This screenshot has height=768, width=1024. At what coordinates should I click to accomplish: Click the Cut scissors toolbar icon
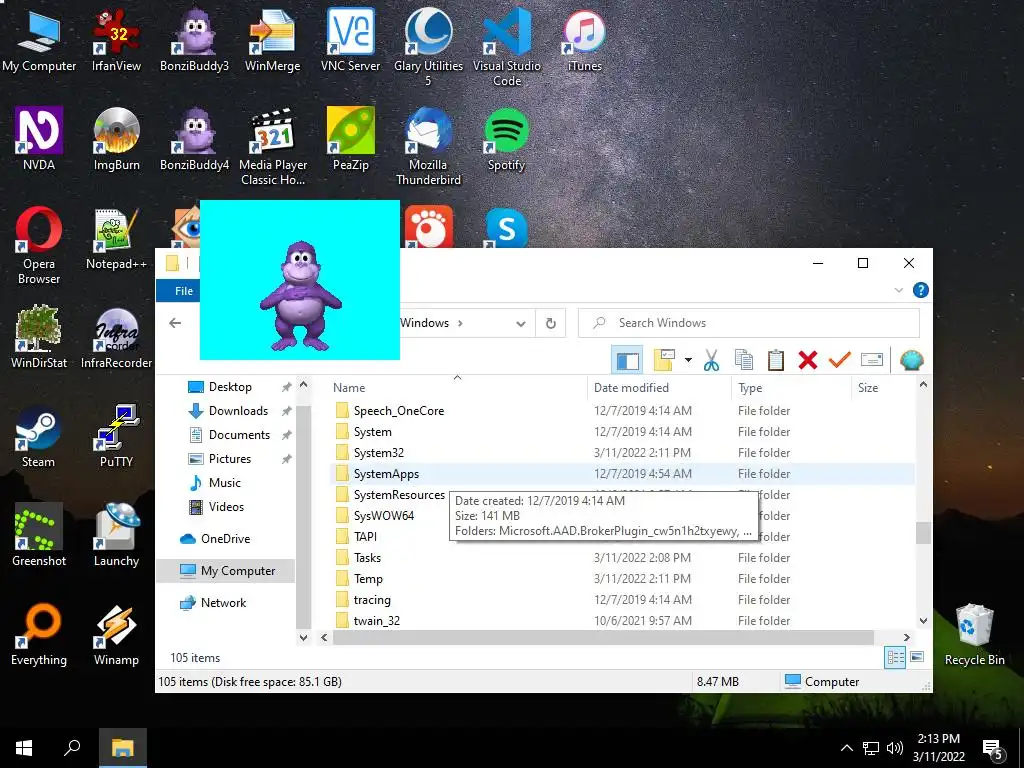[x=711, y=360]
